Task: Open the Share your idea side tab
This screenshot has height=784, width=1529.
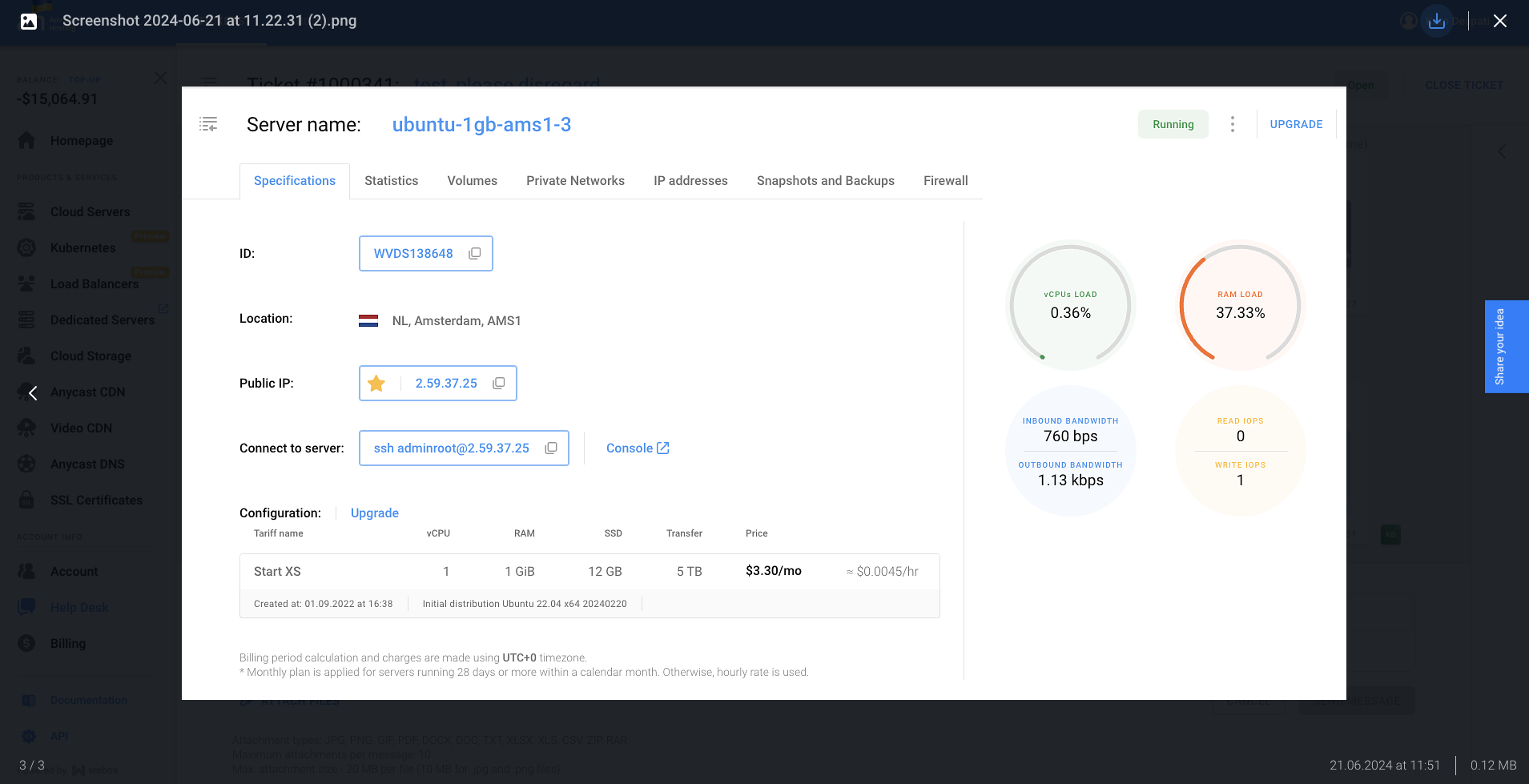Action: point(1507,347)
